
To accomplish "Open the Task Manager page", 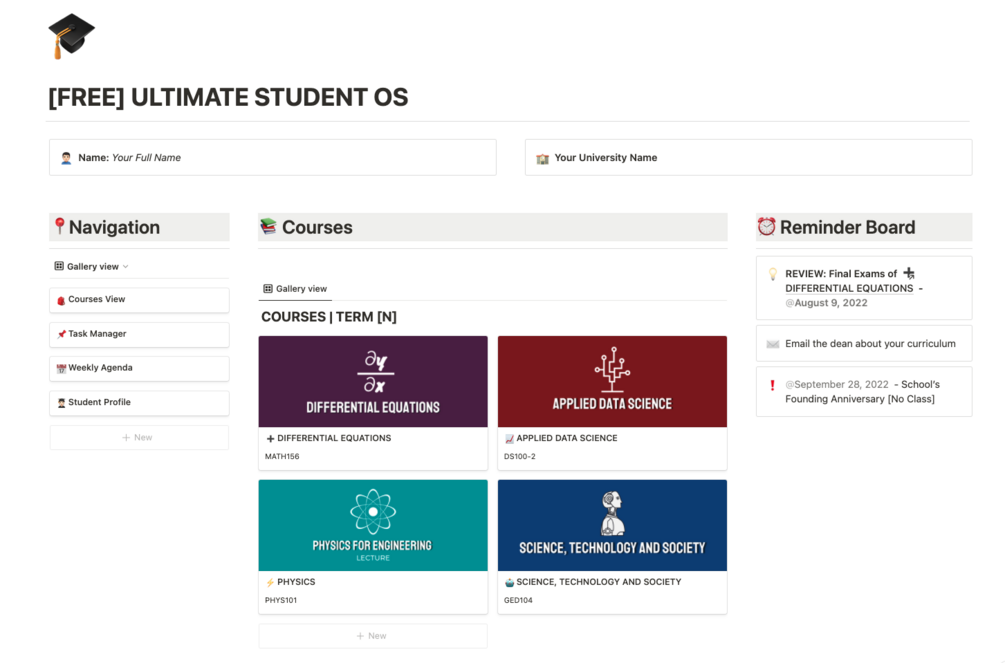I will 139,334.
